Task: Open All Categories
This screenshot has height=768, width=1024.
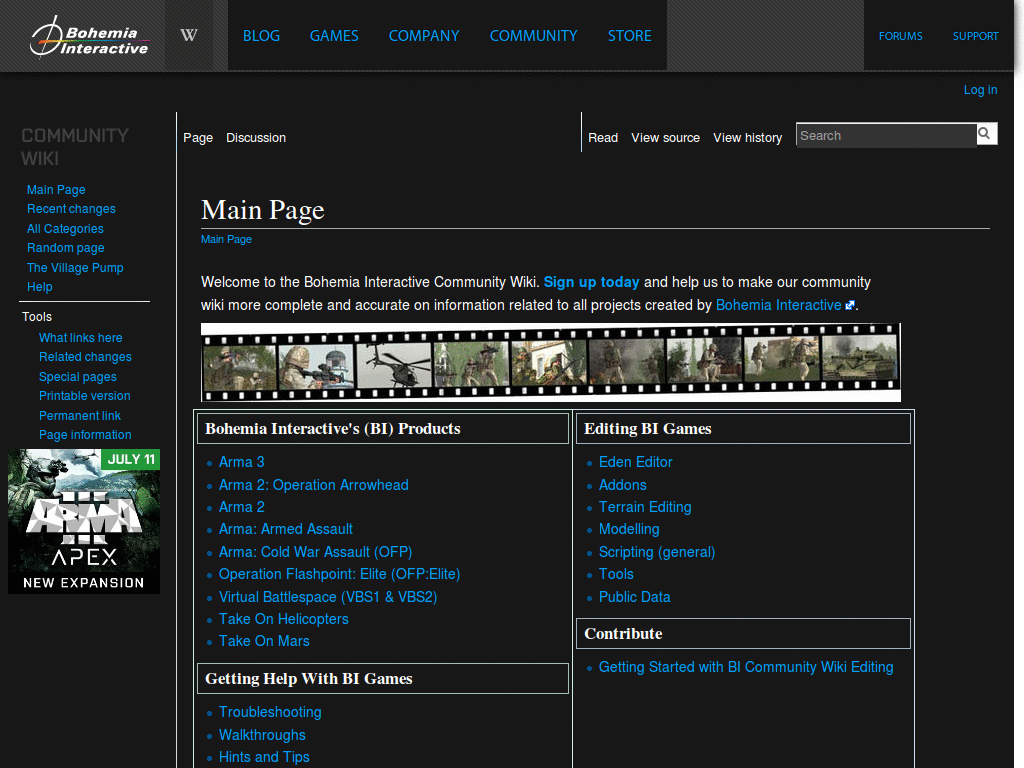Action: coord(65,229)
